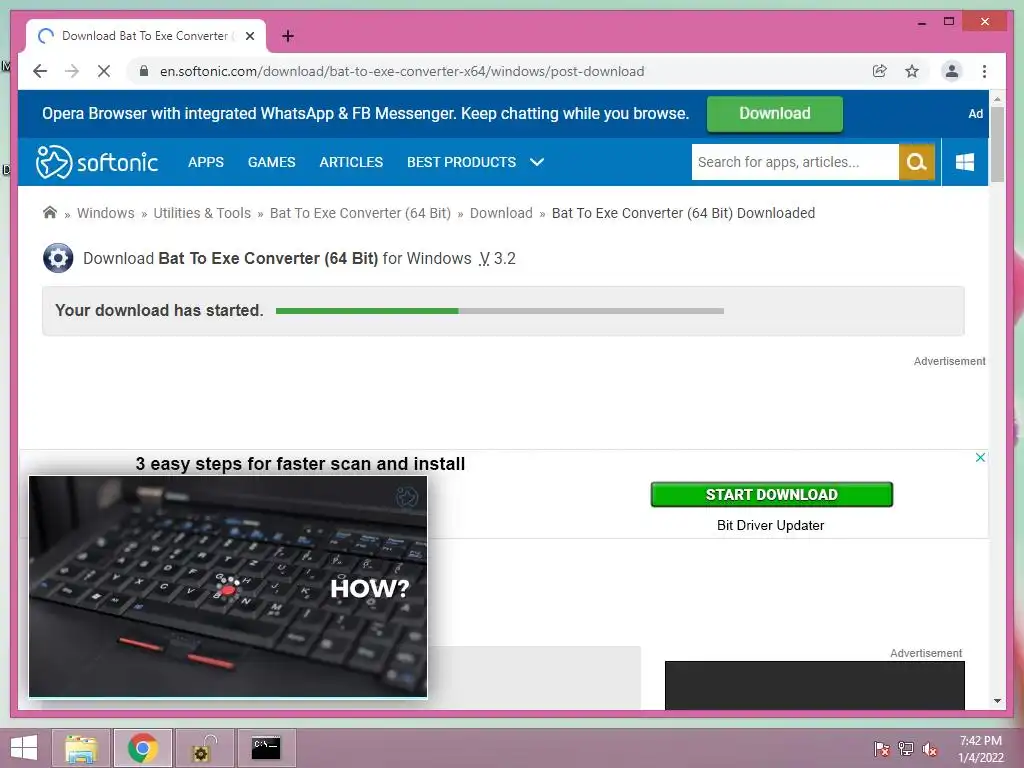Open the BEST PRODUCTS menu
Viewport: 1024px width, 768px height.
coord(462,162)
